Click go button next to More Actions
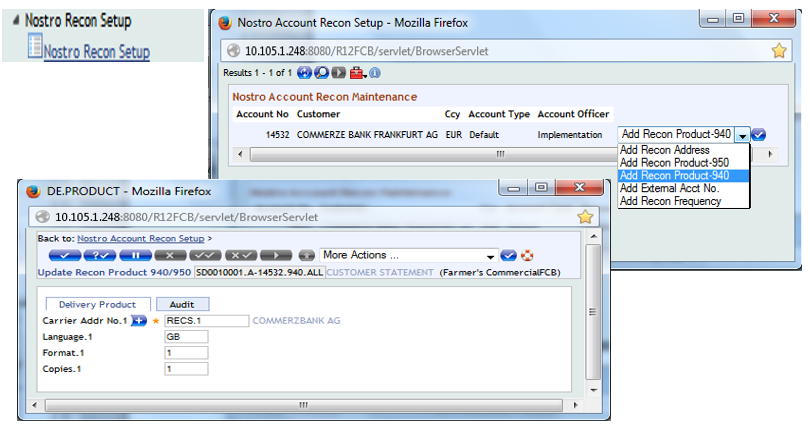Image resolution: width=810 pixels, height=444 pixels. tap(509, 255)
